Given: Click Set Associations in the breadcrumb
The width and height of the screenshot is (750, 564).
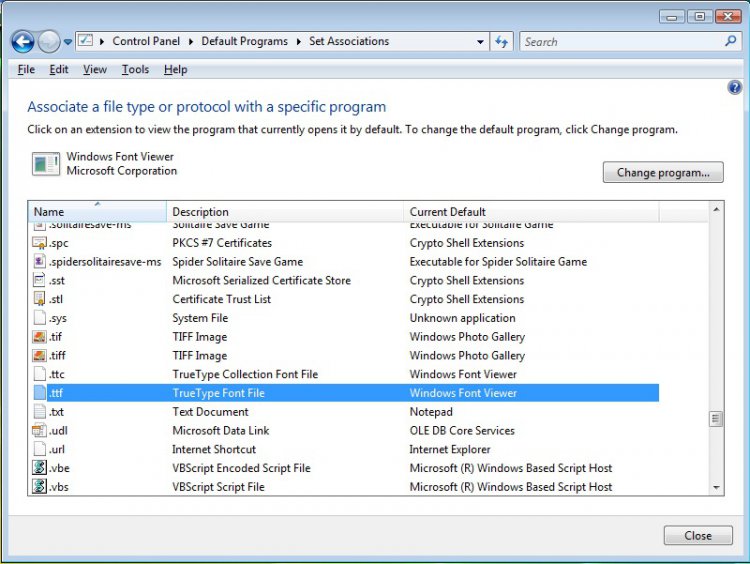Looking at the screenshot, I should (x=349, y=41).
